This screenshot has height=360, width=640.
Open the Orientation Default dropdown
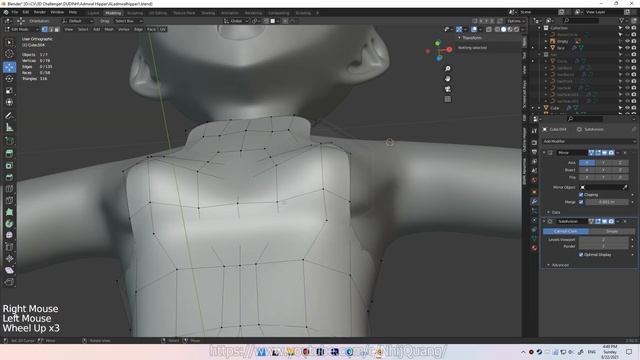(x=78, y=21)
